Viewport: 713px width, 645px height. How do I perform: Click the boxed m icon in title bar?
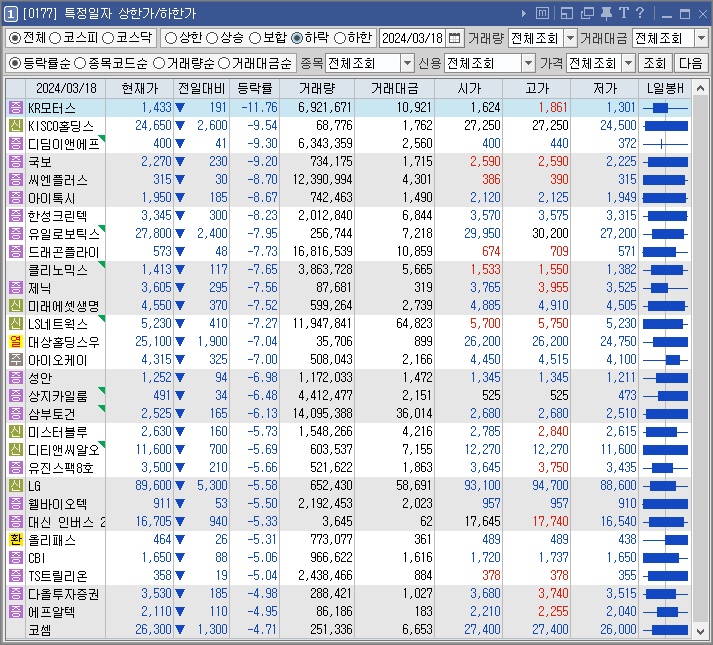542,13
